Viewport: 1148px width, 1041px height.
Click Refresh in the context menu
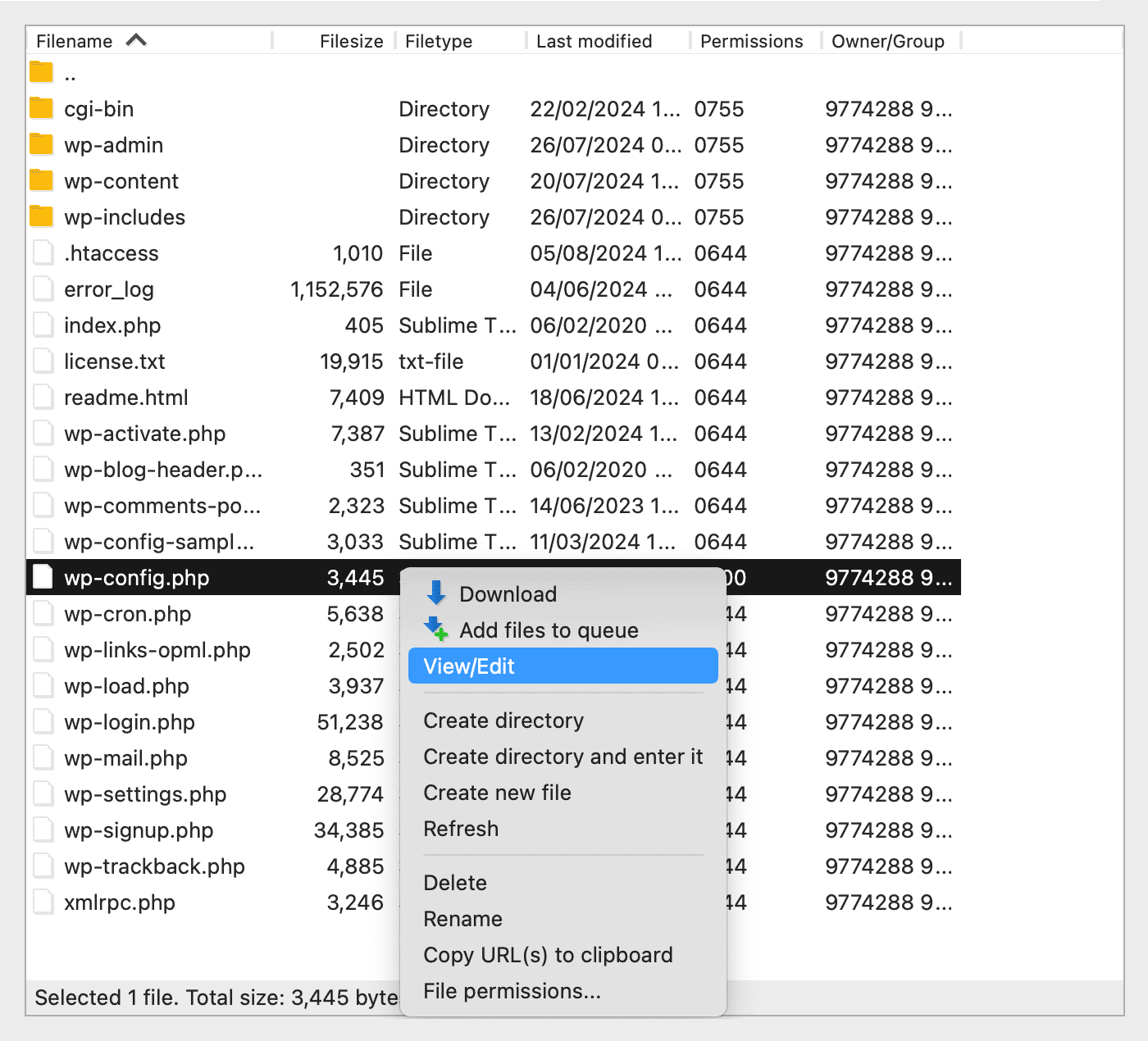pyautogui.click(x=563, y=828)
